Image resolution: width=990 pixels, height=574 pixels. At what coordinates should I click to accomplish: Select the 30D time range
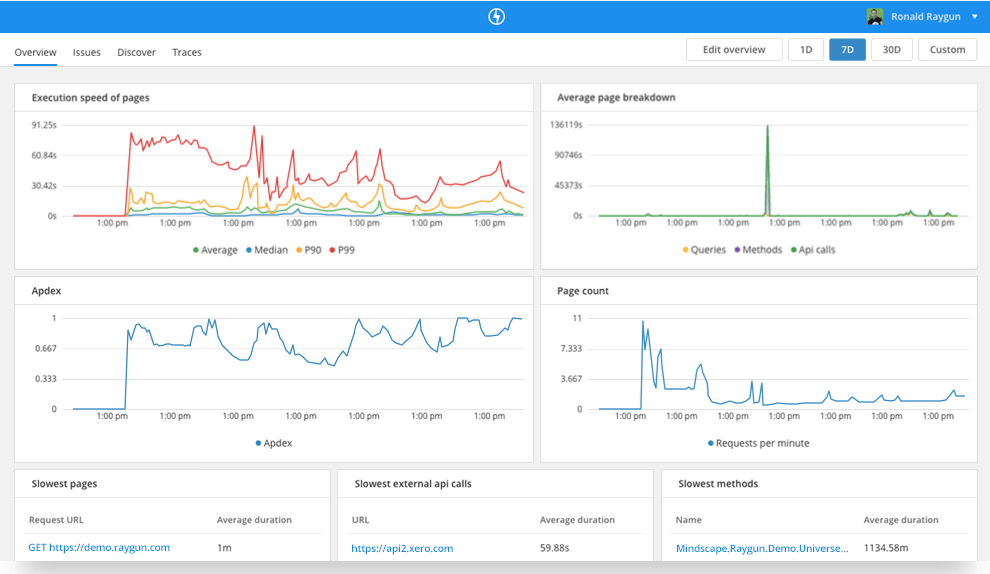[892, 50]
